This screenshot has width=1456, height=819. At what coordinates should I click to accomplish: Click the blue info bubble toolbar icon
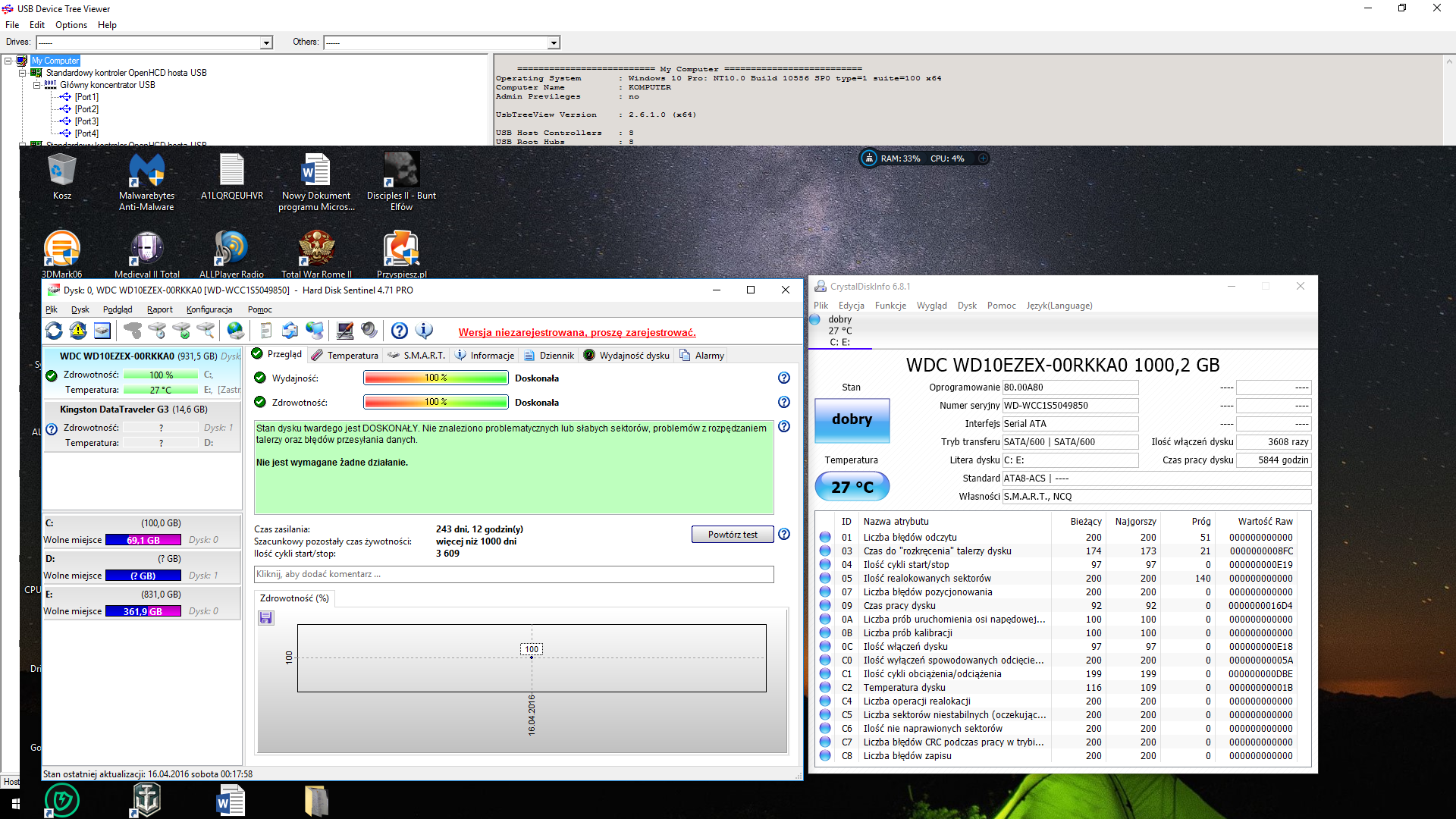tap(424, 331)
